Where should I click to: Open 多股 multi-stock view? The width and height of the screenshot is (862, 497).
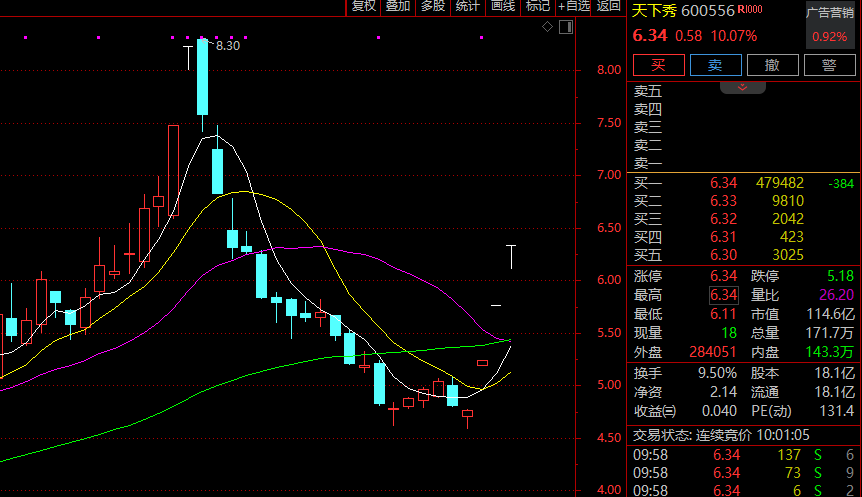tap(433, 7)
